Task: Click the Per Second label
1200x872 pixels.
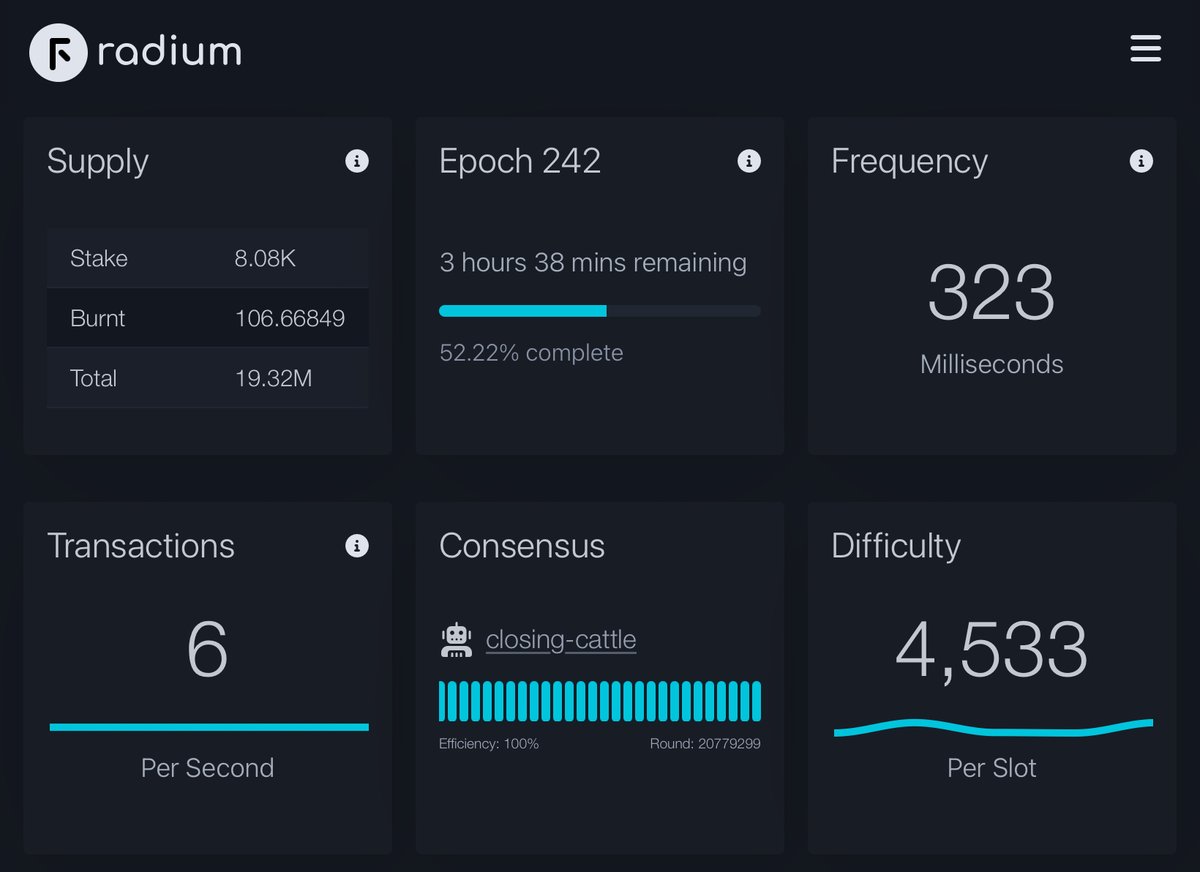Action: click(x=208, y=768)
